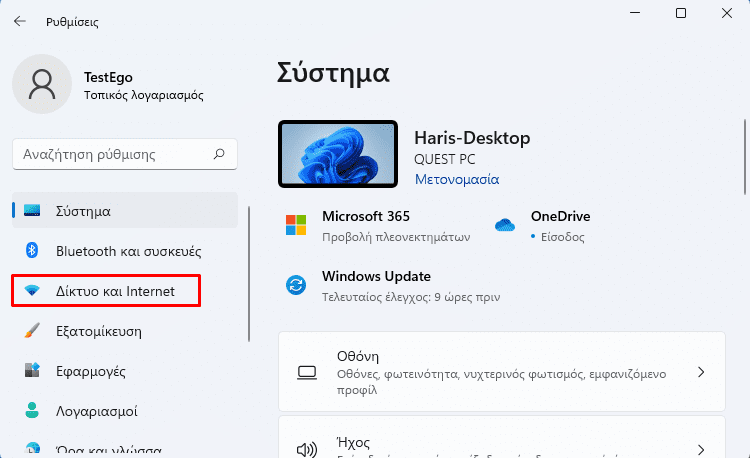Click the QUEST PC model text
Screen dimensions: 750x458
[x=445, y=159]
